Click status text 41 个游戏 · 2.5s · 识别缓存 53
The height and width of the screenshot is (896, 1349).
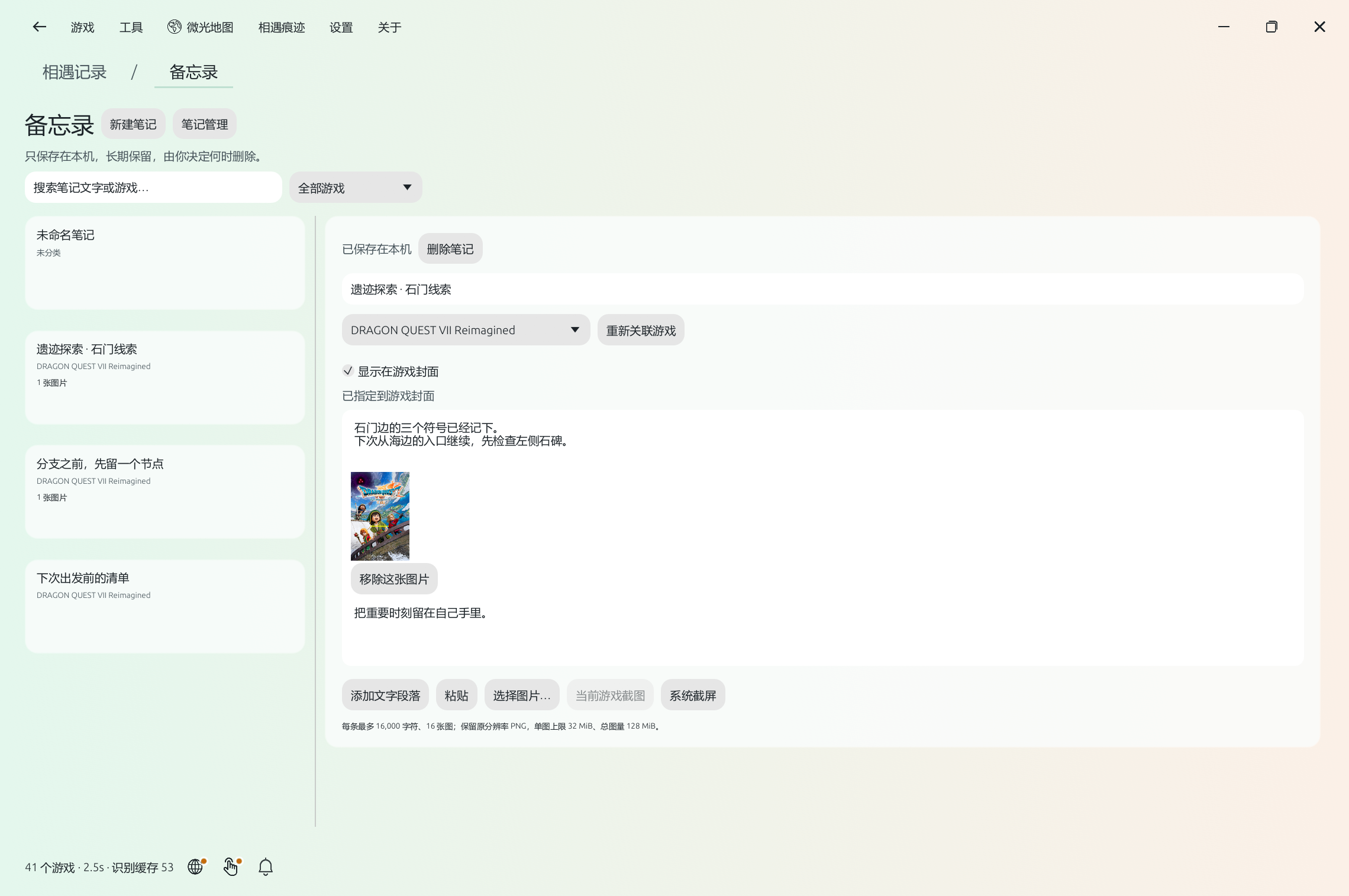point(99,867)
